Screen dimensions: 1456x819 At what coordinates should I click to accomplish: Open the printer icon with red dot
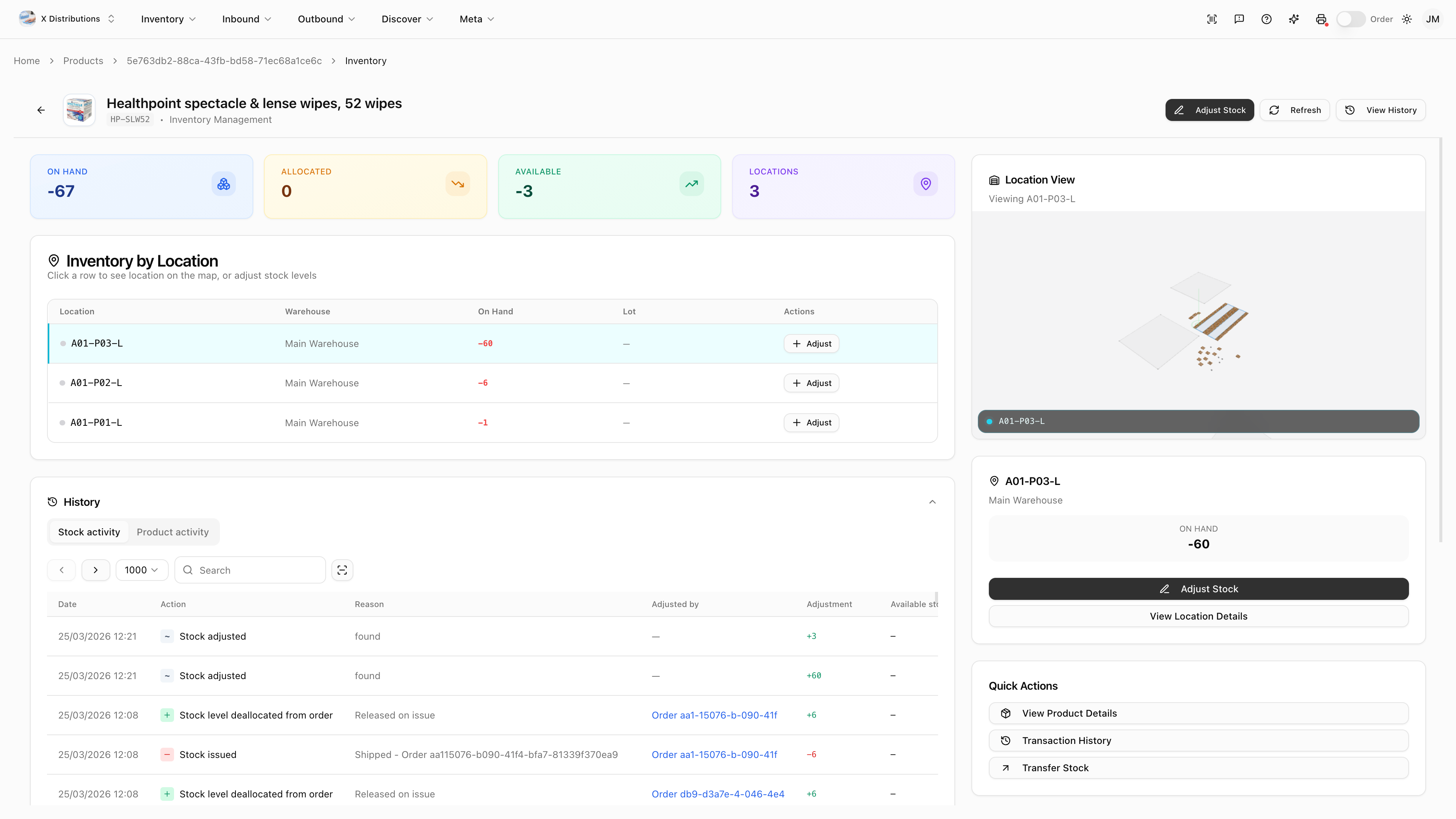[1321, 19]
